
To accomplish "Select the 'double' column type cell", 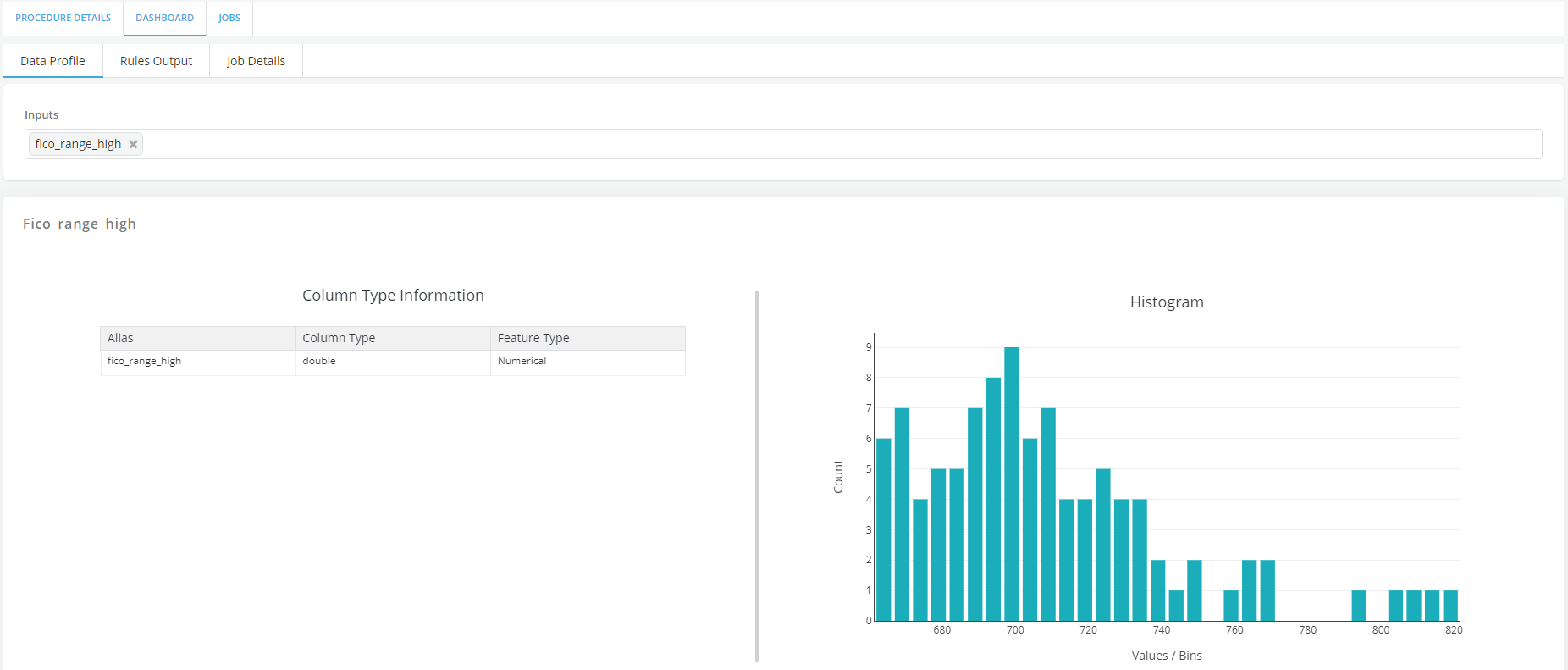I will click(319, 361).
